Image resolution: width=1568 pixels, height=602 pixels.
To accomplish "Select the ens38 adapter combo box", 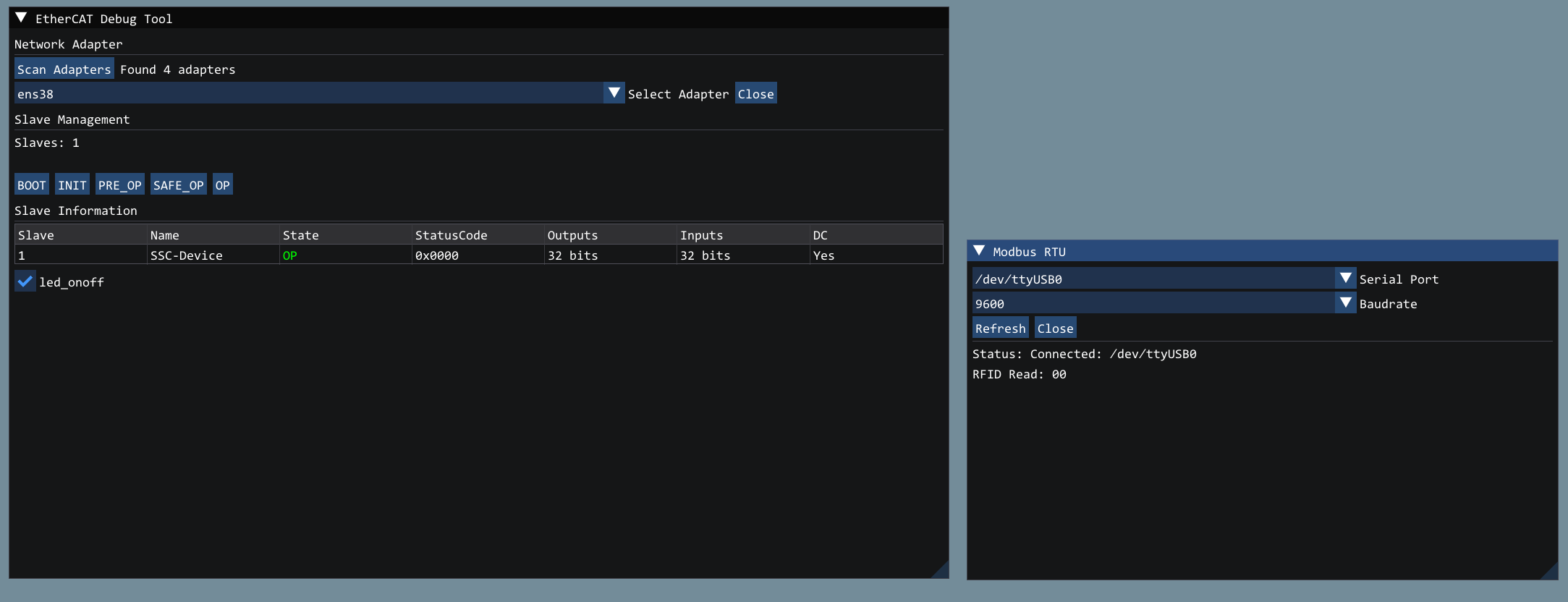I will [x=319, y=93].
